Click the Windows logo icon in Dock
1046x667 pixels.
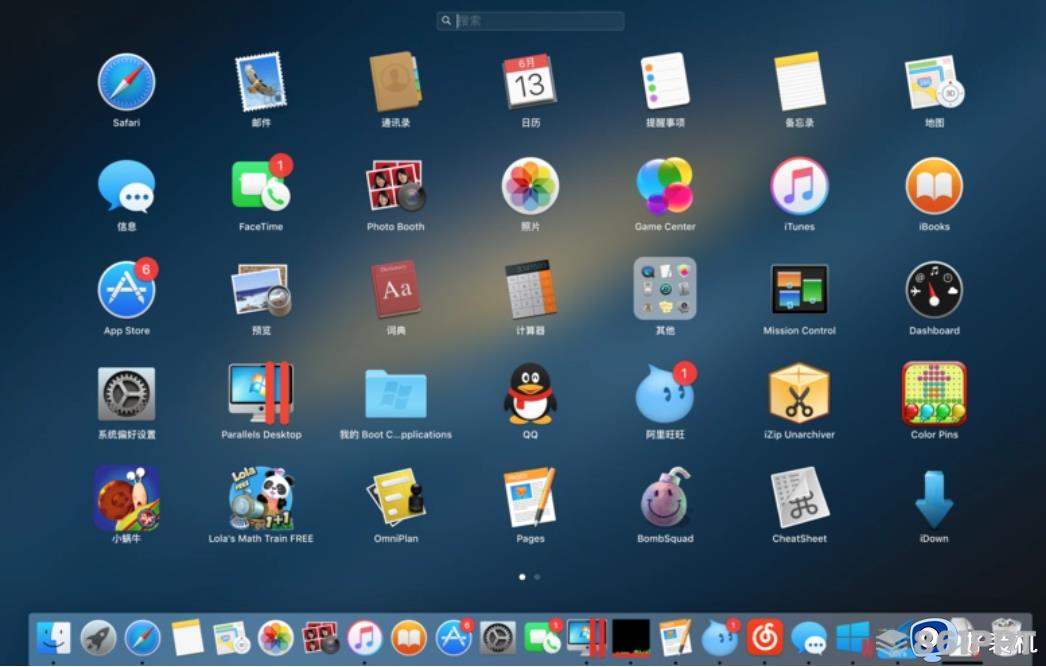853,638
